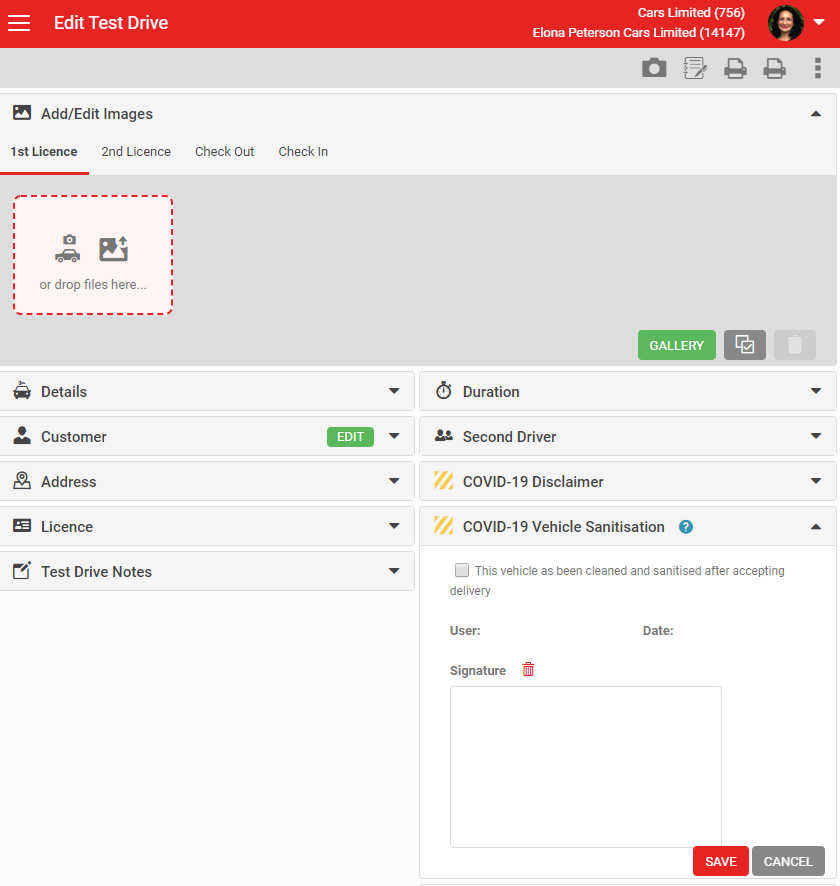840x886 pixels.
Task: Collapse the Add/Edit Images section
Action: (816, 114)
